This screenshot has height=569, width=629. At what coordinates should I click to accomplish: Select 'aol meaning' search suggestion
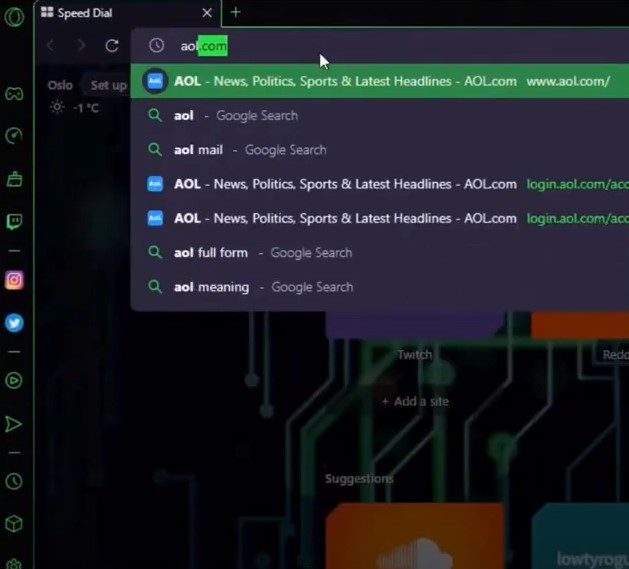click(379, 287)
